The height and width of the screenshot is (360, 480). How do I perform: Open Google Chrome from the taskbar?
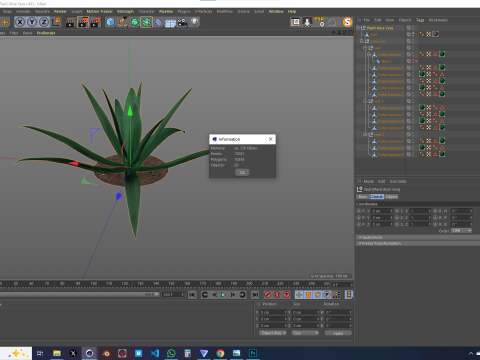220,353
